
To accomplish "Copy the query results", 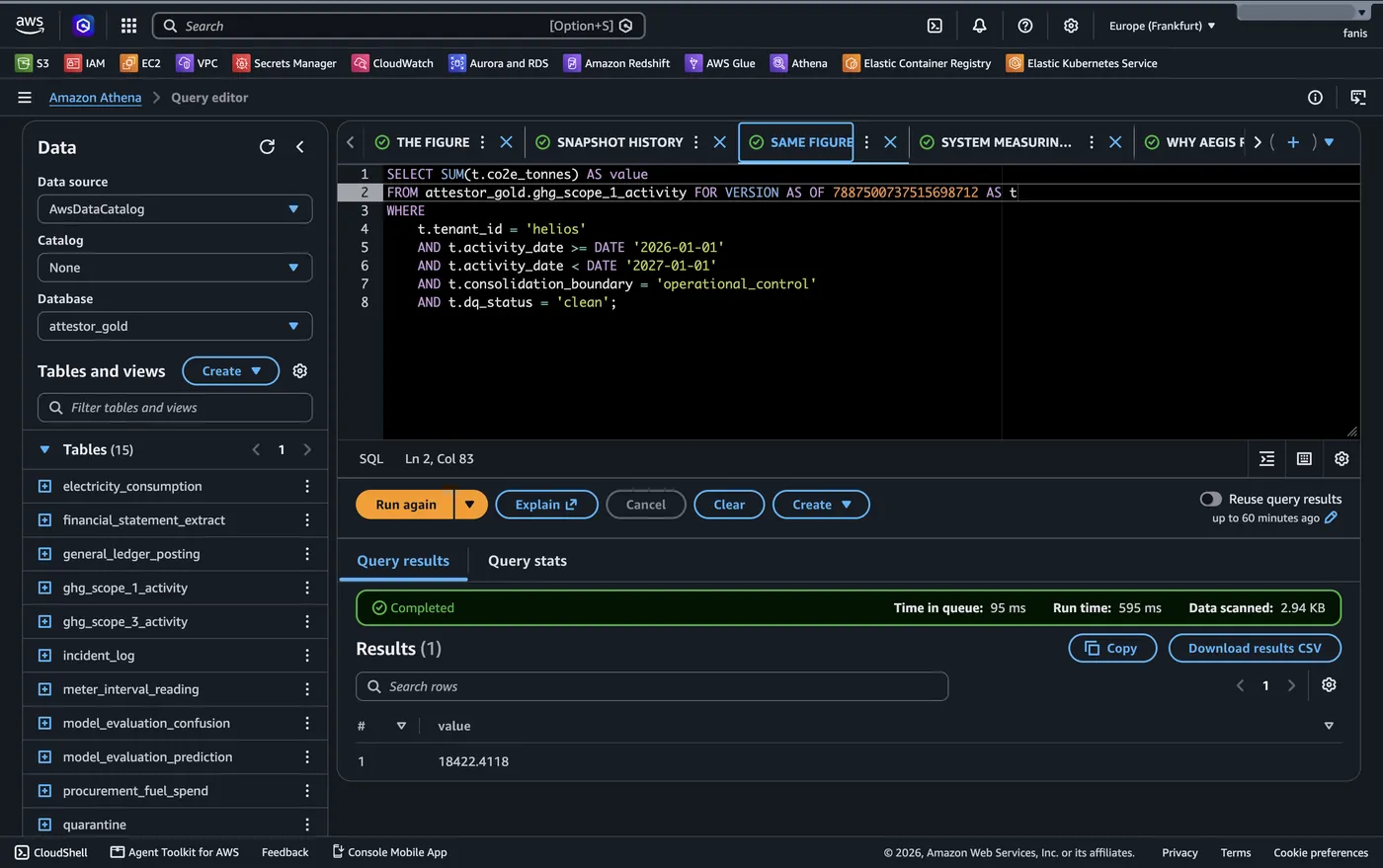I will coord(1112,649).
